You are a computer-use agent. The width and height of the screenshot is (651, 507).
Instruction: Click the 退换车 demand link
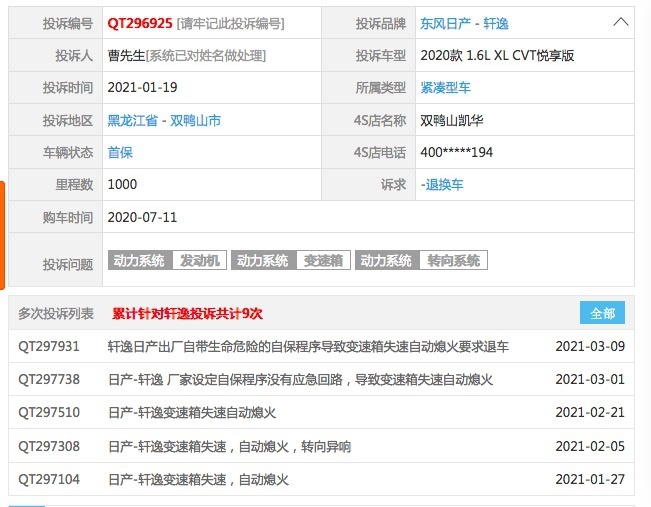(x=444, y=184)
